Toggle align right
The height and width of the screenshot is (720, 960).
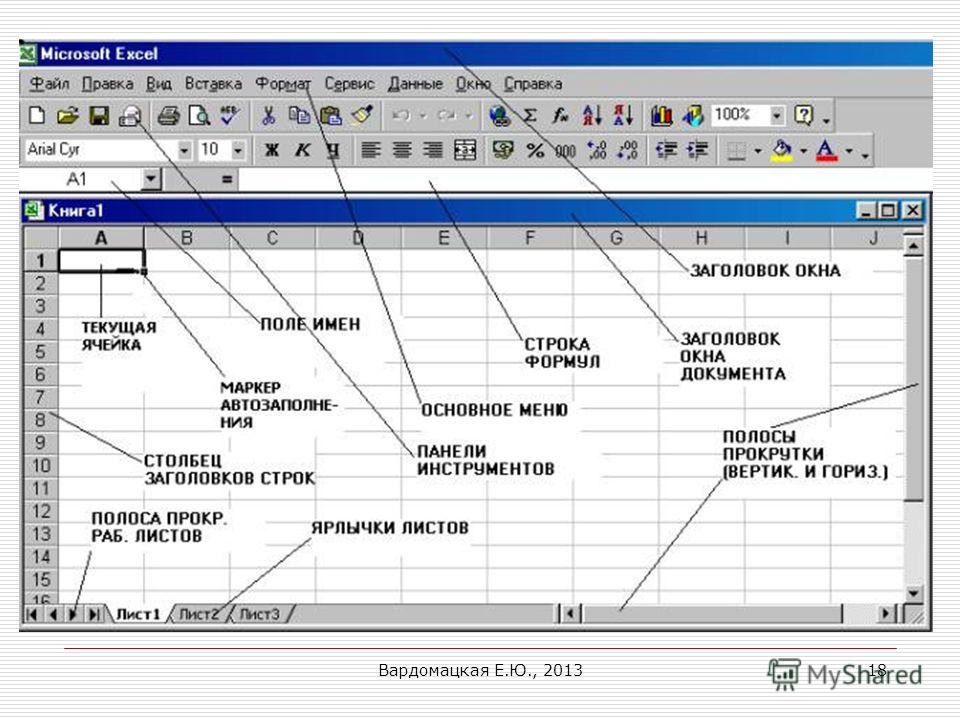point(433,150)
